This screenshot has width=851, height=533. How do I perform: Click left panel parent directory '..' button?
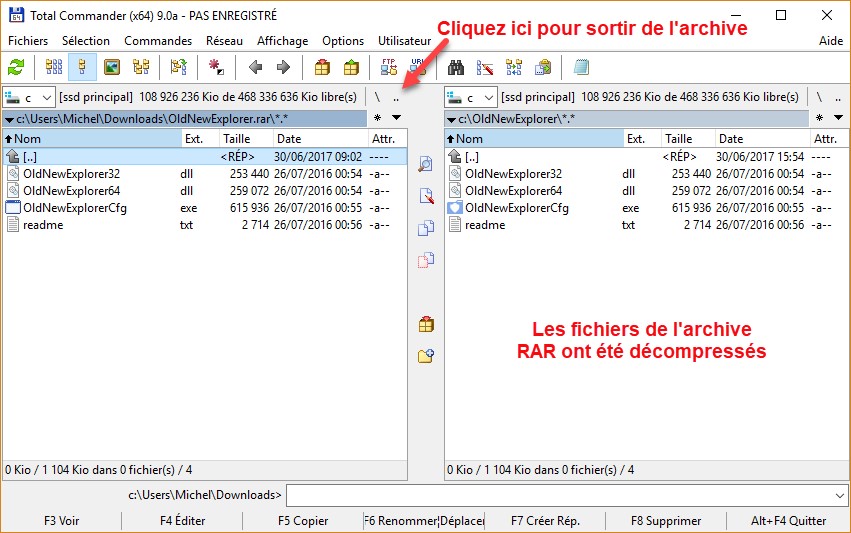point(396,98)
